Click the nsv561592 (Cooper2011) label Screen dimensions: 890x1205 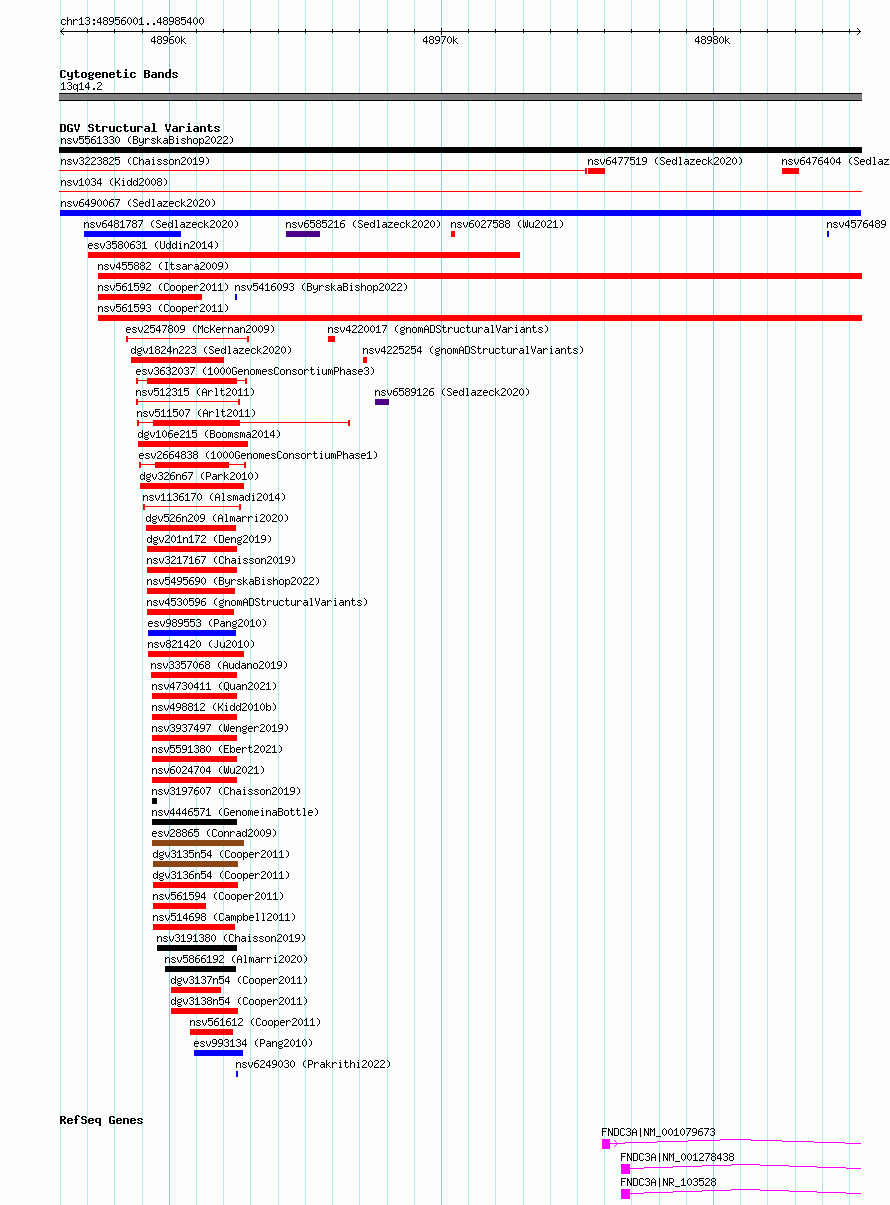pos(163,287)
